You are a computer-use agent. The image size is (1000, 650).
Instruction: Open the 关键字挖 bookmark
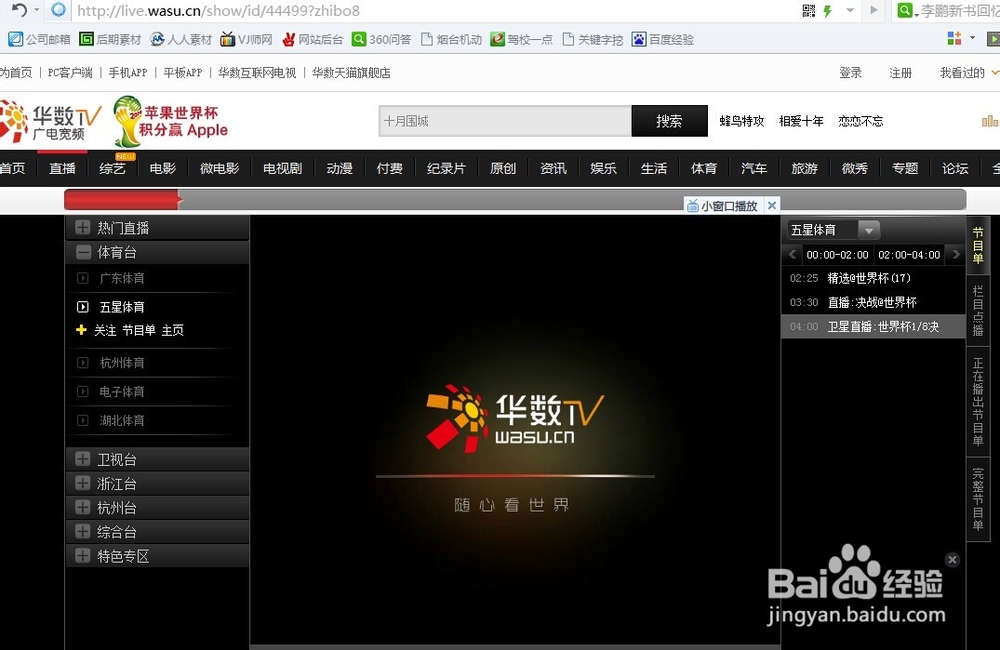pyautogui.click(x=592, y=40)
